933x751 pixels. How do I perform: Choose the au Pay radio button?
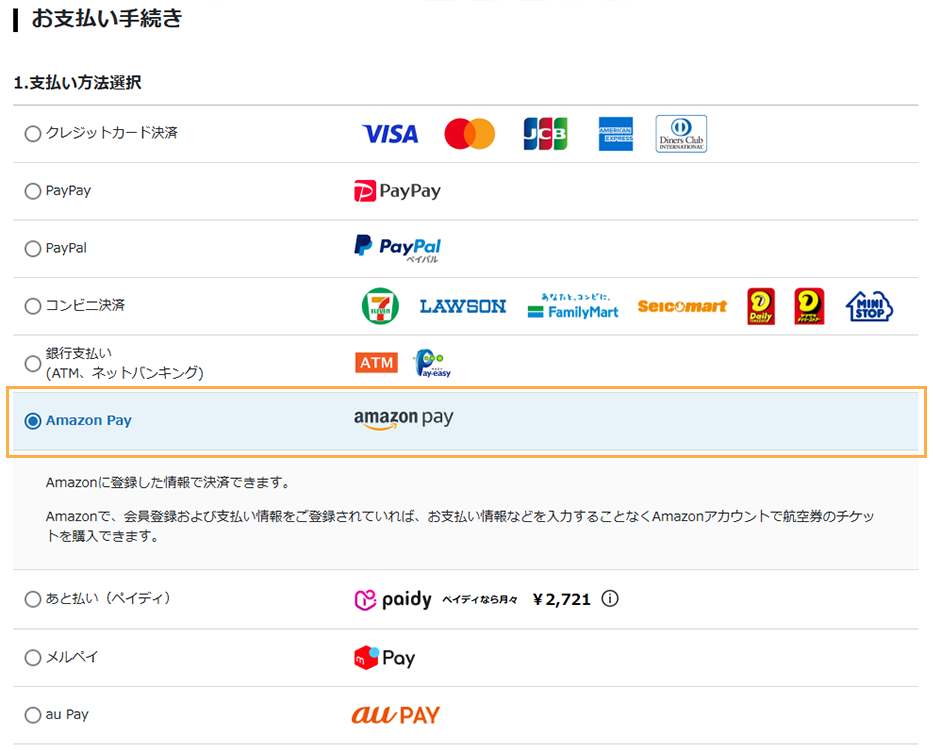33,716
